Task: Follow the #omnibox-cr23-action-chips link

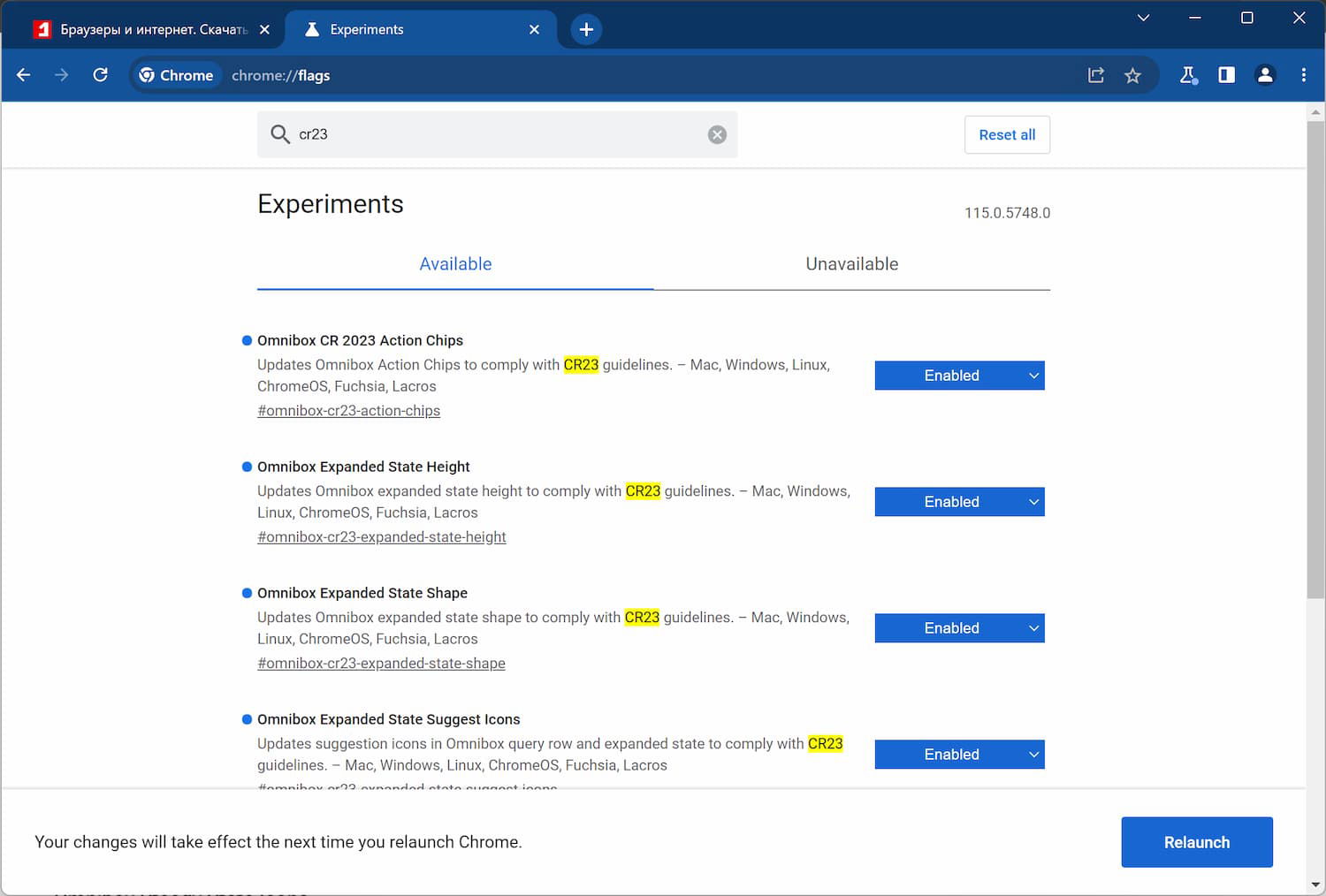Action: pos(348,411)
